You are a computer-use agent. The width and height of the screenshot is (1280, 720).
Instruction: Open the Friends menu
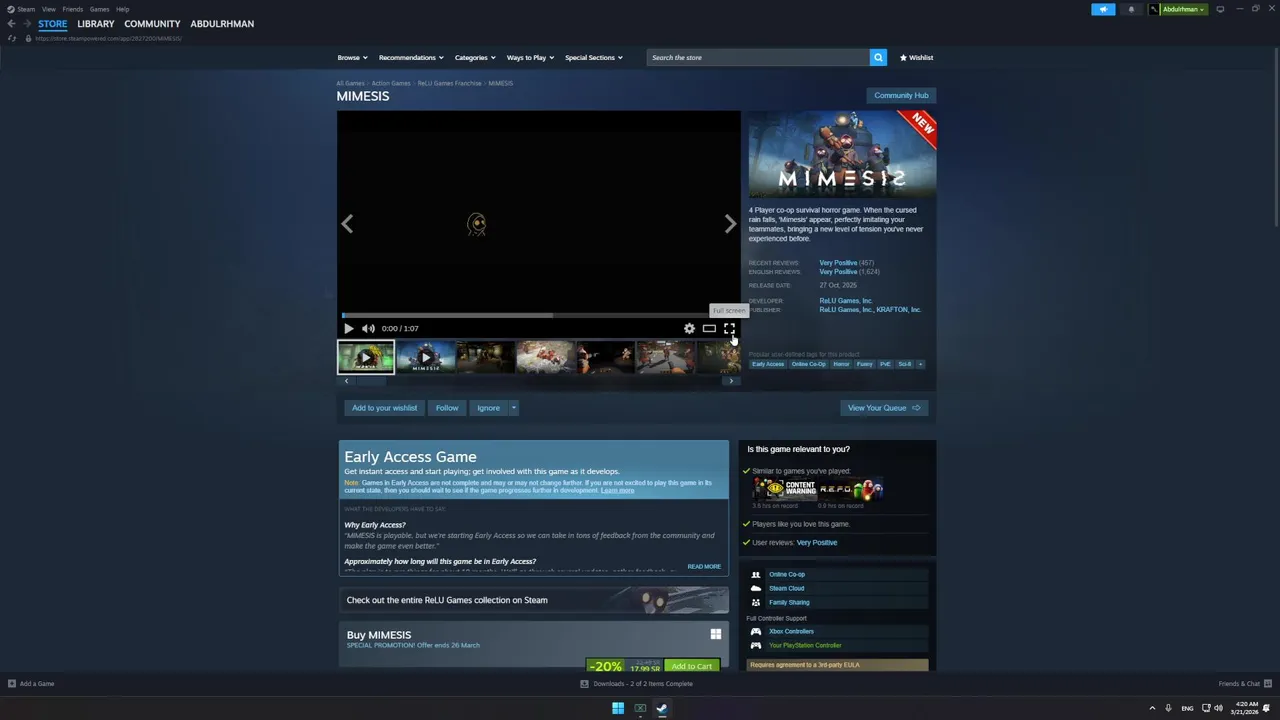click(72, 9)
